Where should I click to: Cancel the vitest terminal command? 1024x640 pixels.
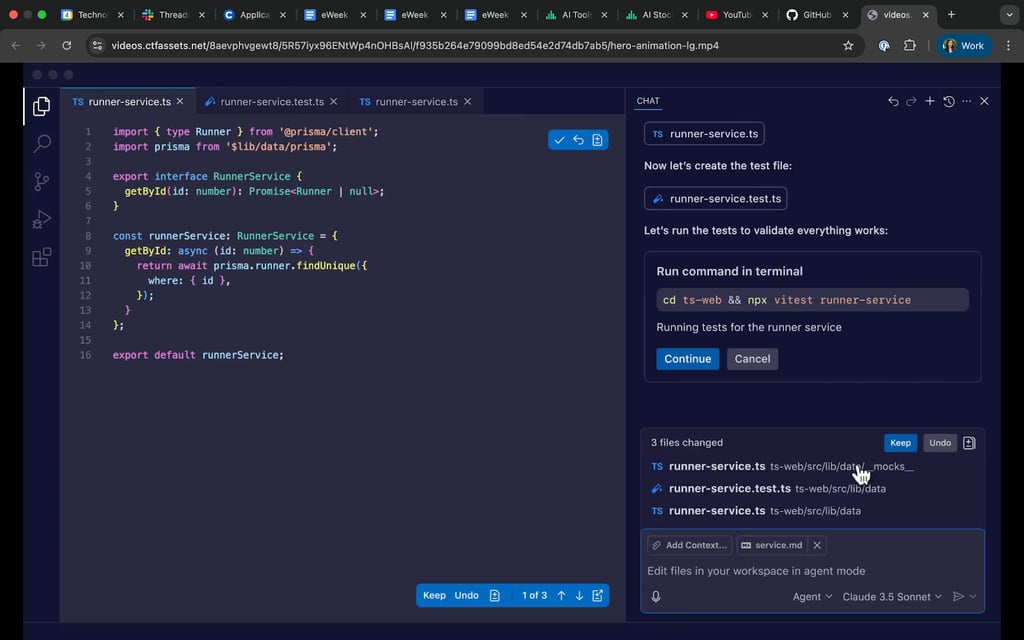coord(752,358)
